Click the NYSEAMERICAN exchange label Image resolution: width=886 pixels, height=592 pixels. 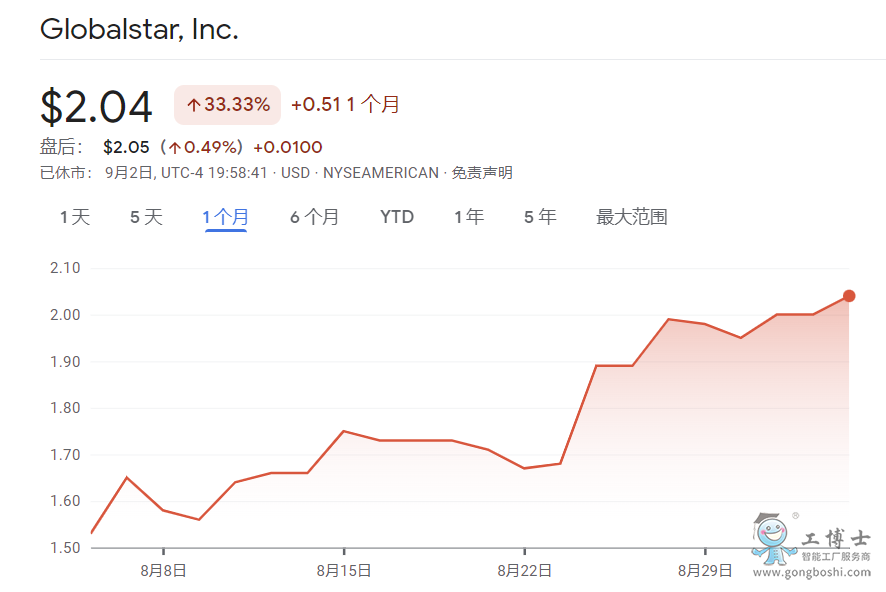tap(380, 173)
